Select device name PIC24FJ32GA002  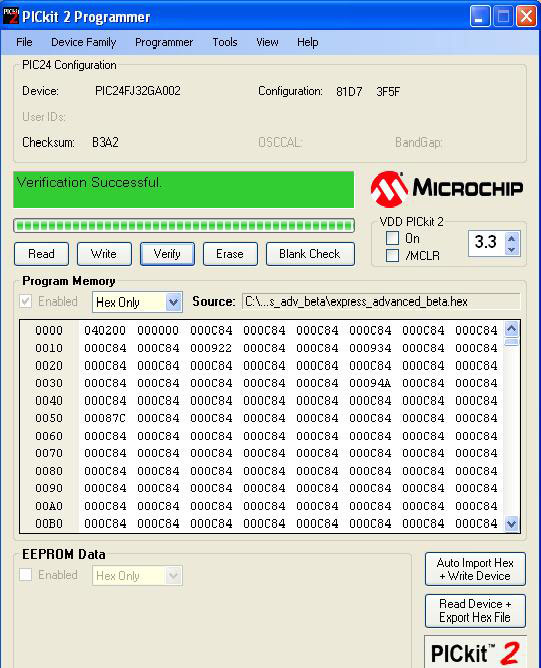pyautogui.click(x=138, y=91)
